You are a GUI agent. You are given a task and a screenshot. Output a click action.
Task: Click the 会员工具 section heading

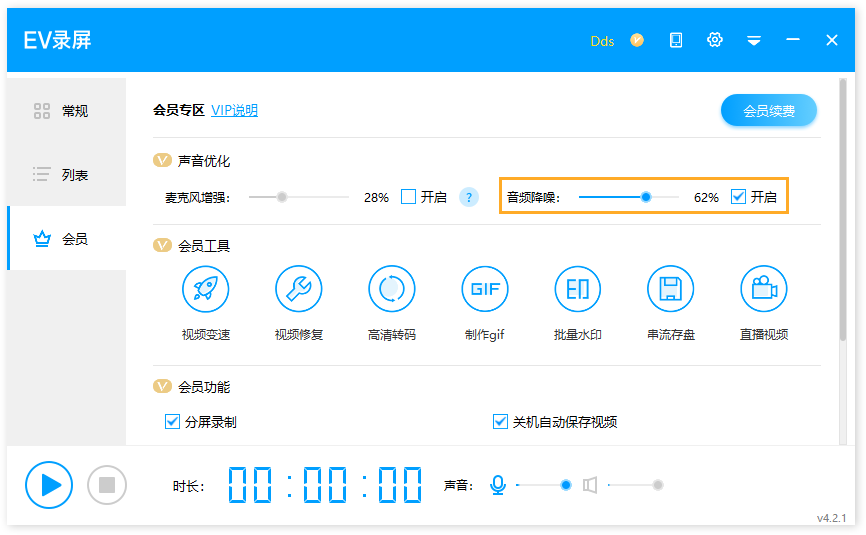point(203,246)
